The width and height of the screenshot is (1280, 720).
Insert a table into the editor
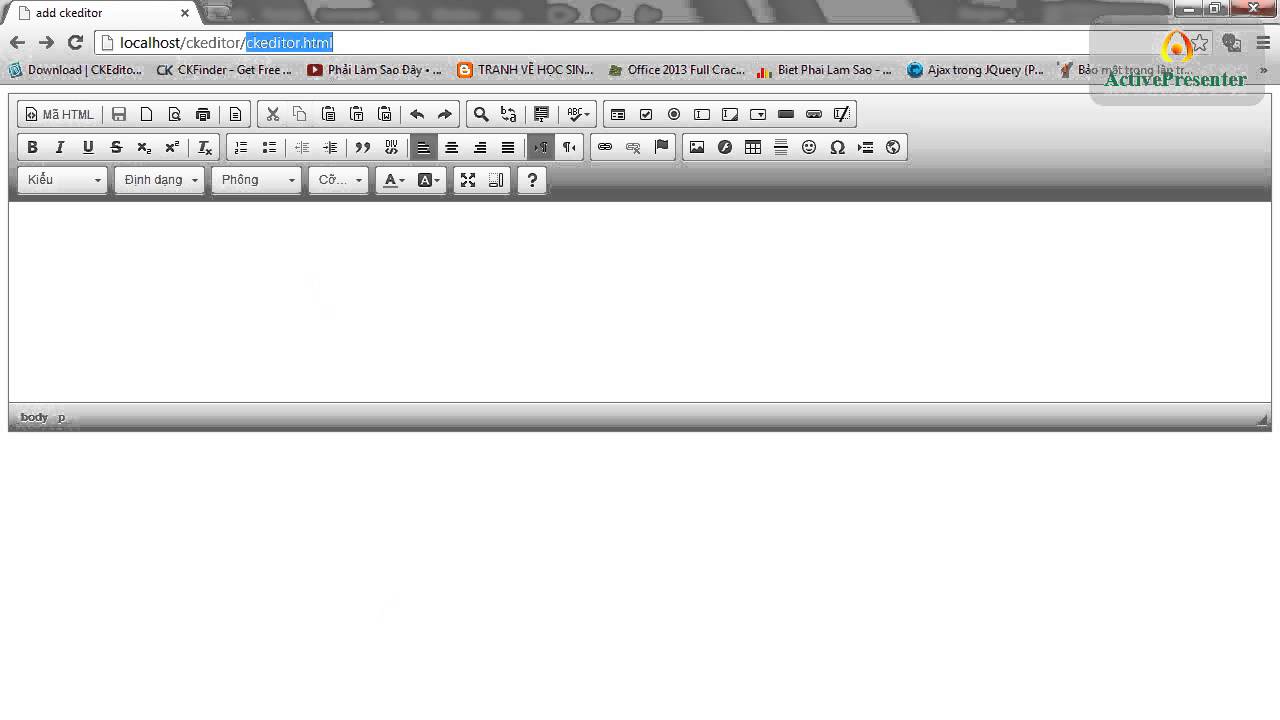[x=752, y=147]
